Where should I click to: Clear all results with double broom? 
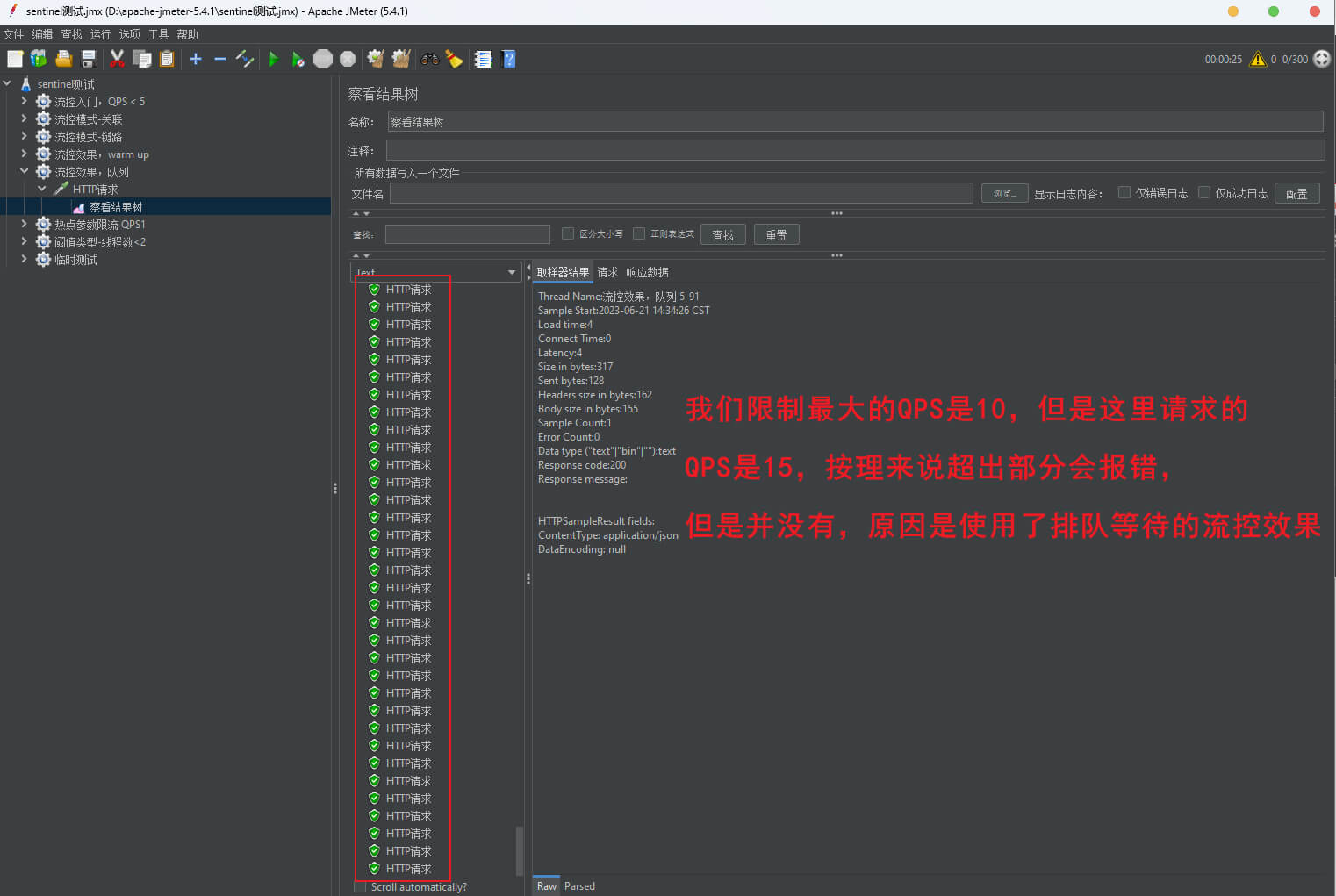click(401, 59)
